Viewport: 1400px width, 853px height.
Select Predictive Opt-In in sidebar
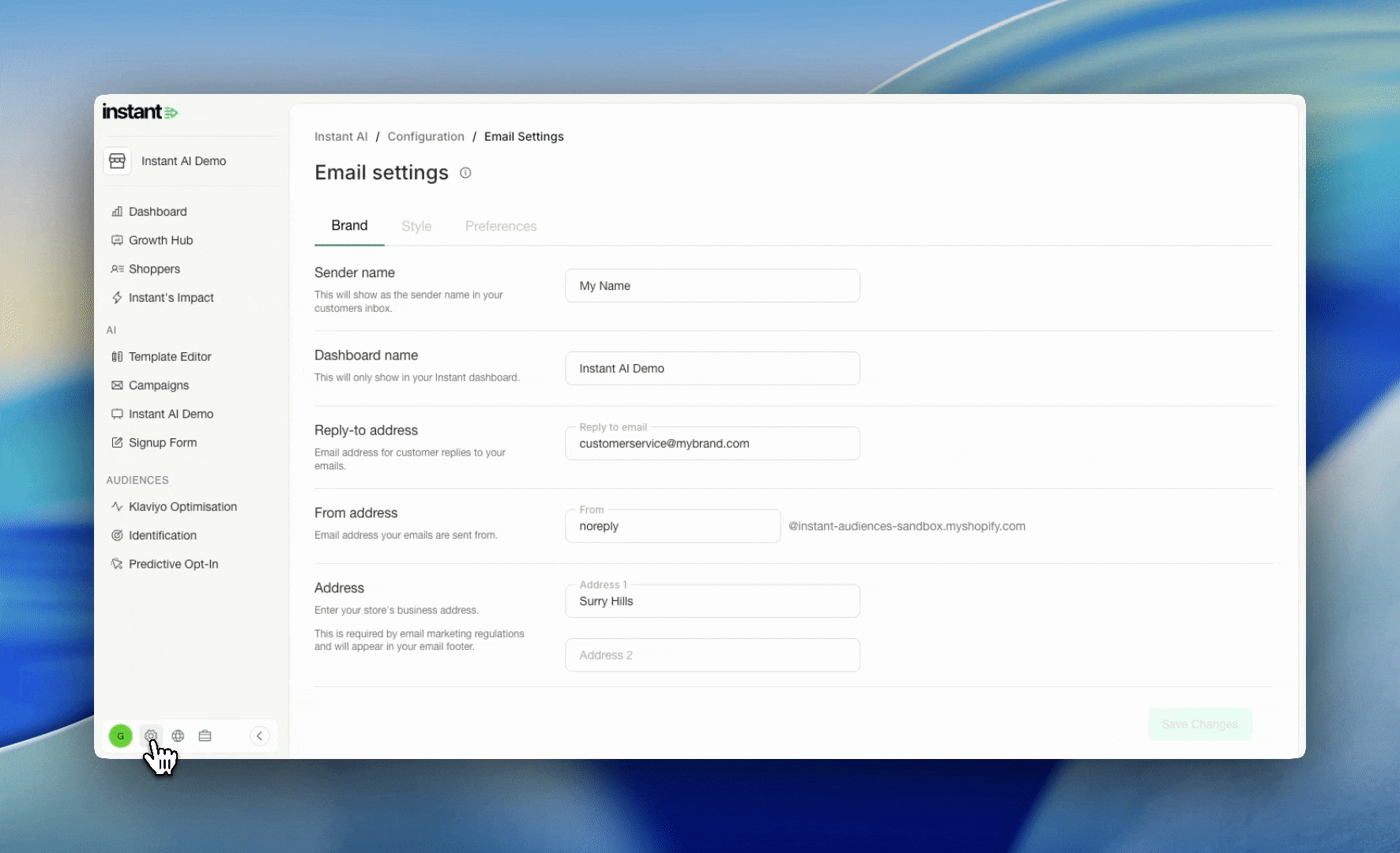click(x=173, y=563)
